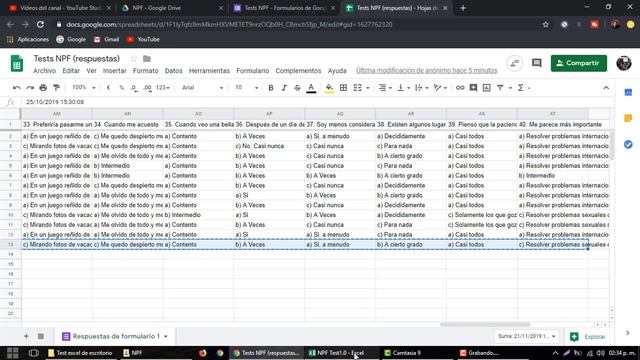Open the Datos menu

coord(173,71)
